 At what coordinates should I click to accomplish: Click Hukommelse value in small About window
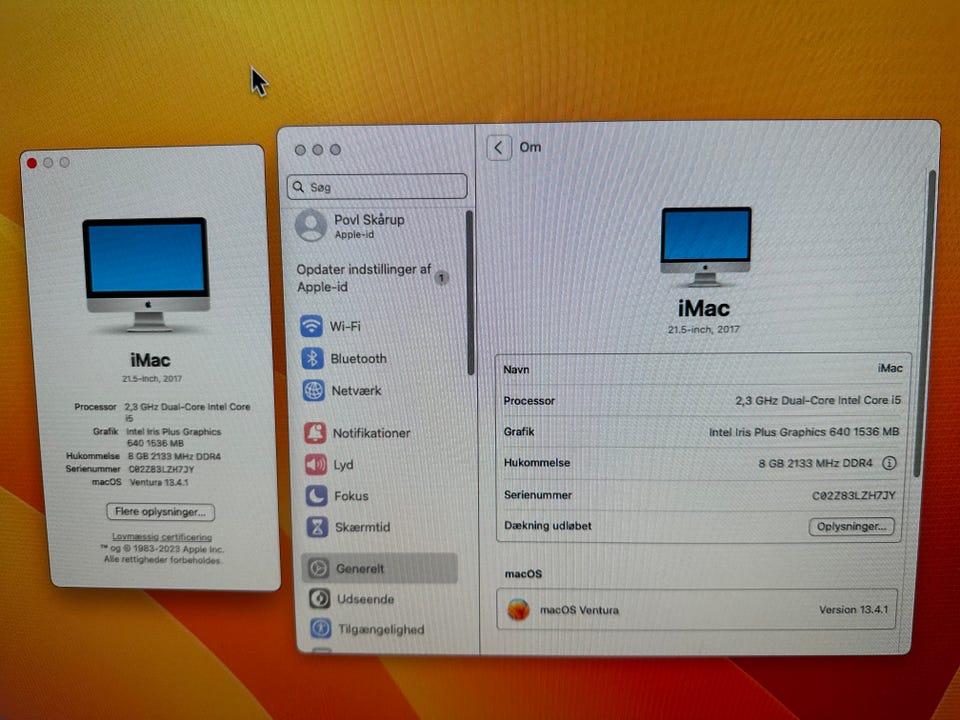pos(174,456)
